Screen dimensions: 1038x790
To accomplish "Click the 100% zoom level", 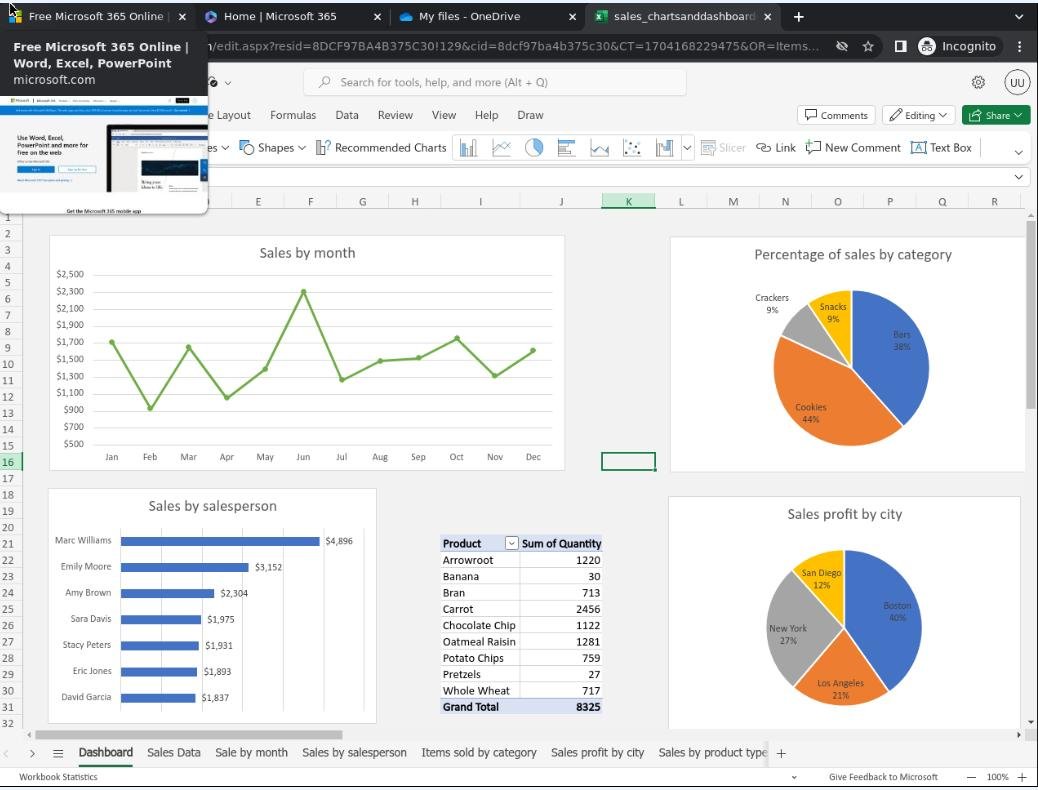I will [x=997, y=777].
